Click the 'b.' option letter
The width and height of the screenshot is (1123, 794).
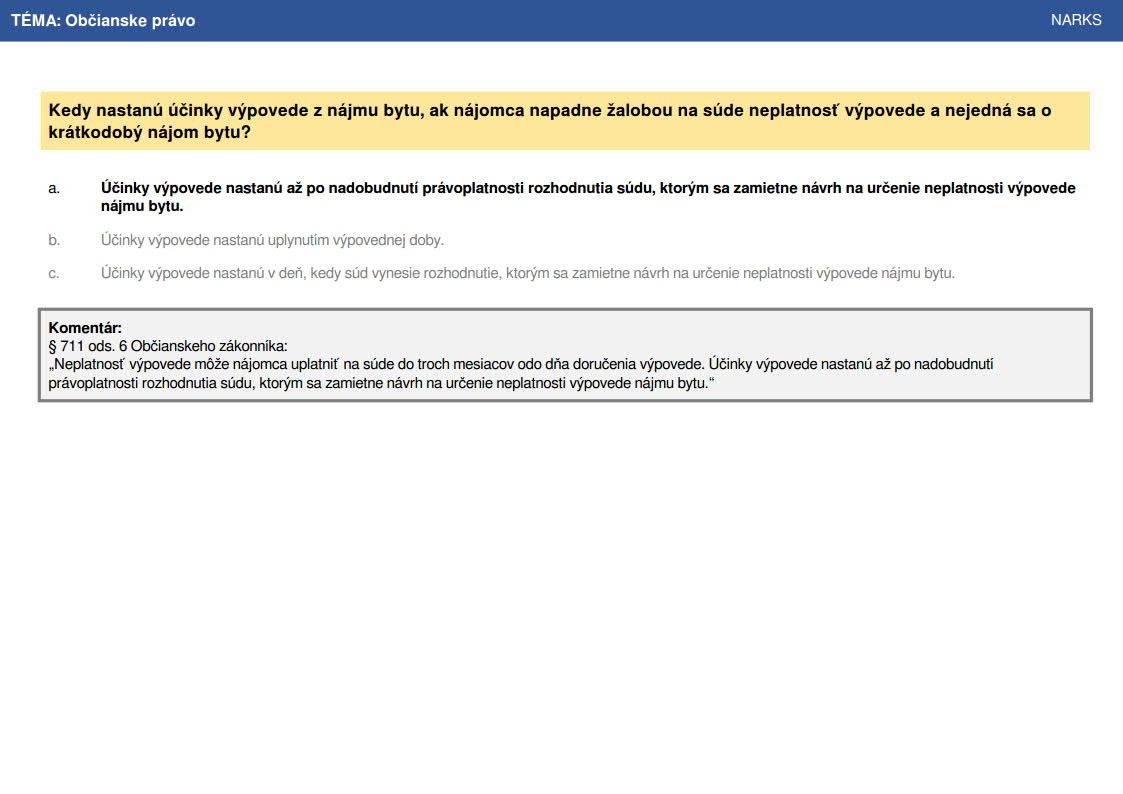(54, 240)
